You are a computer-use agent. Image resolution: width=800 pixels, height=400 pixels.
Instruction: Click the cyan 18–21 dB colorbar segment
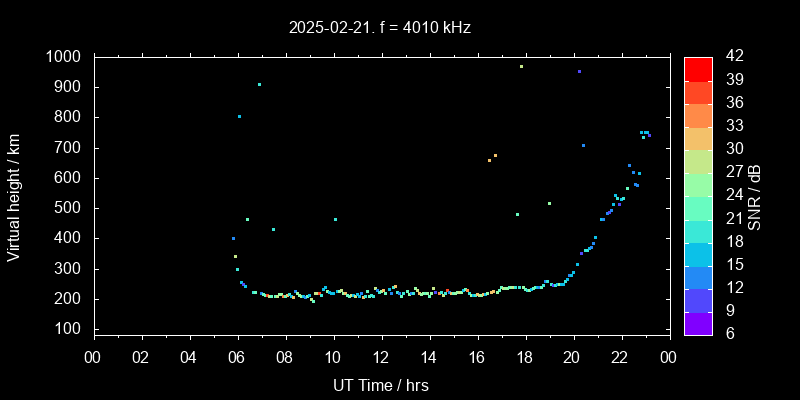point(698,230)
